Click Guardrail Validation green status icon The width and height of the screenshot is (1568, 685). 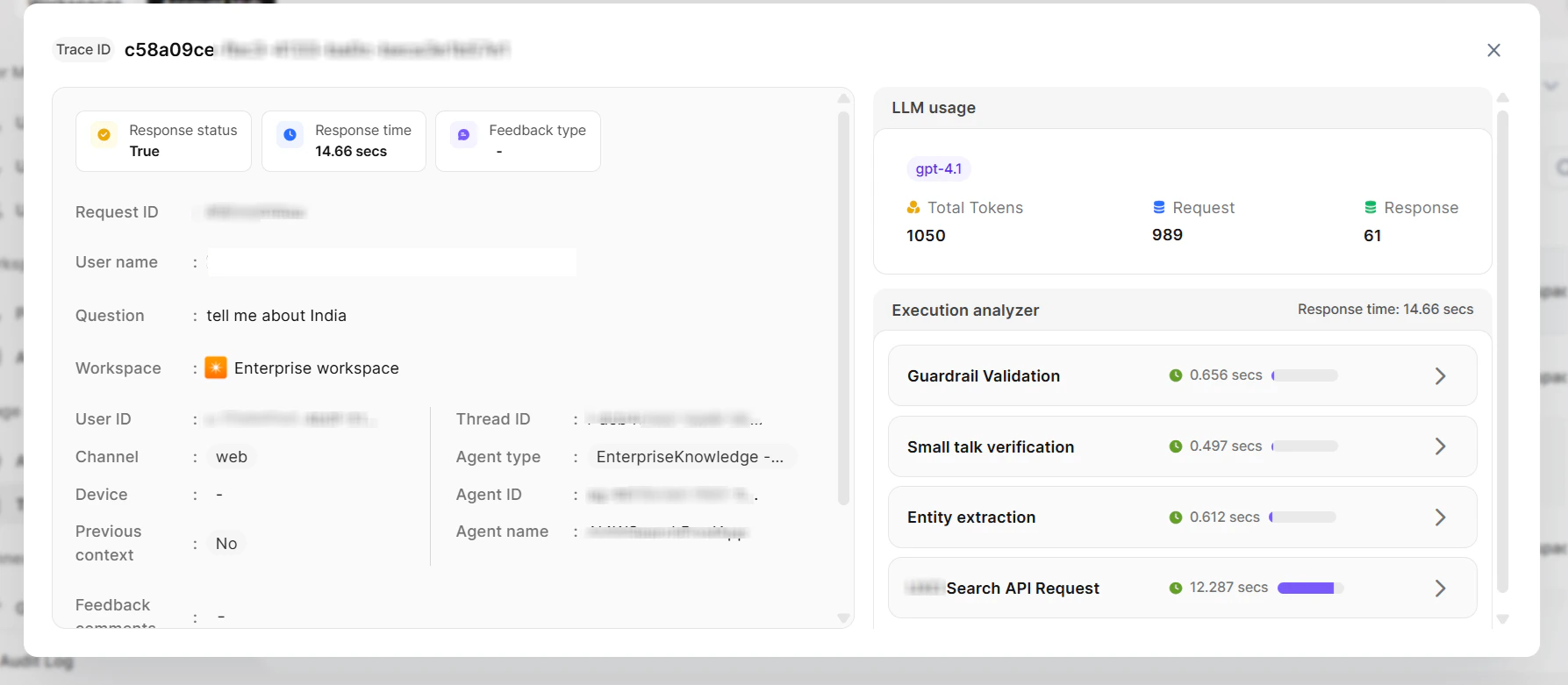pyautogui.click(x=1176, y=375)
